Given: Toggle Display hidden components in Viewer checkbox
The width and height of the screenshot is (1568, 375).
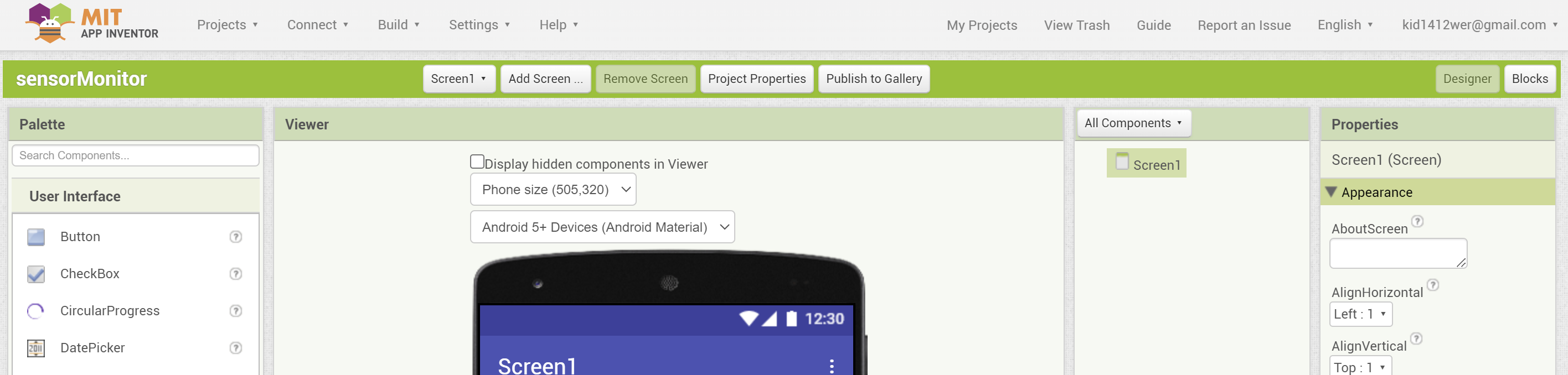Looking at the screenshot, I should (477, 162).
